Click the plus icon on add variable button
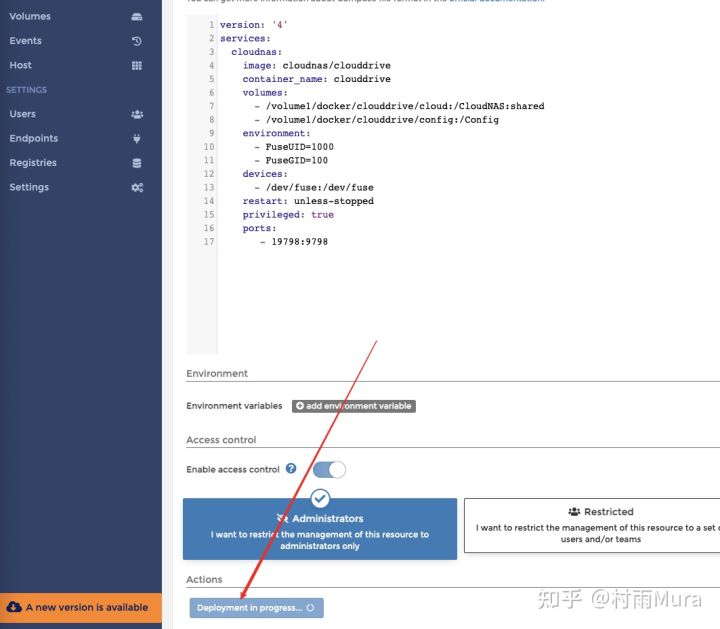This screenshot has width=720, height=629. (x=300, y=406)
